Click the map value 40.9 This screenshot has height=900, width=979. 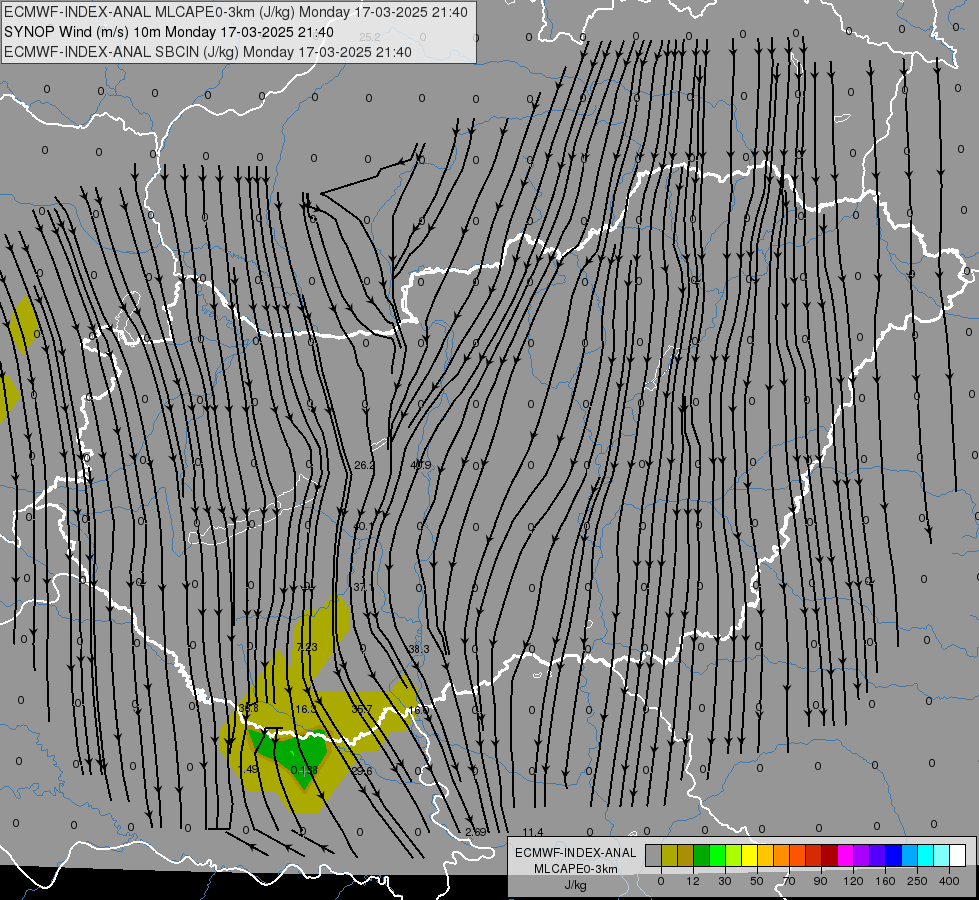click(x=421, y=465)
